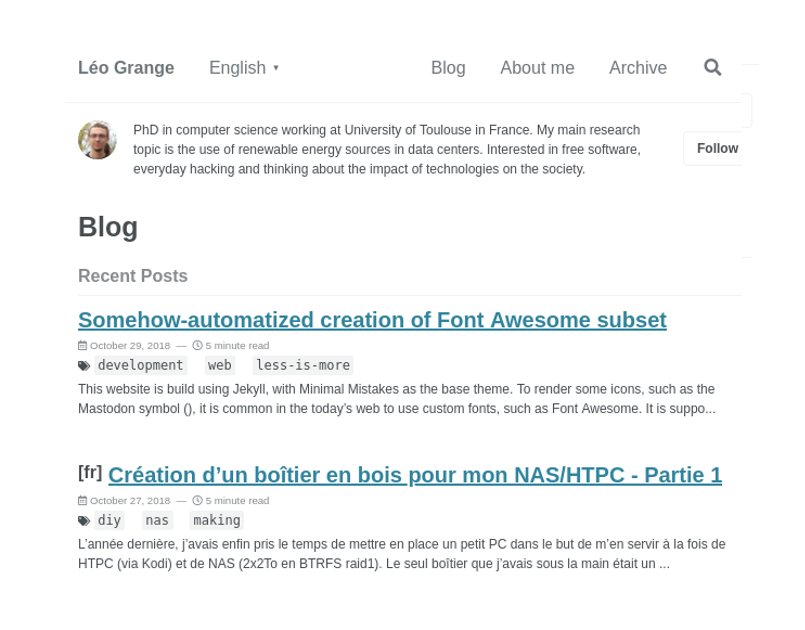
Task: Open the About me page
Action: coord(537,67)
